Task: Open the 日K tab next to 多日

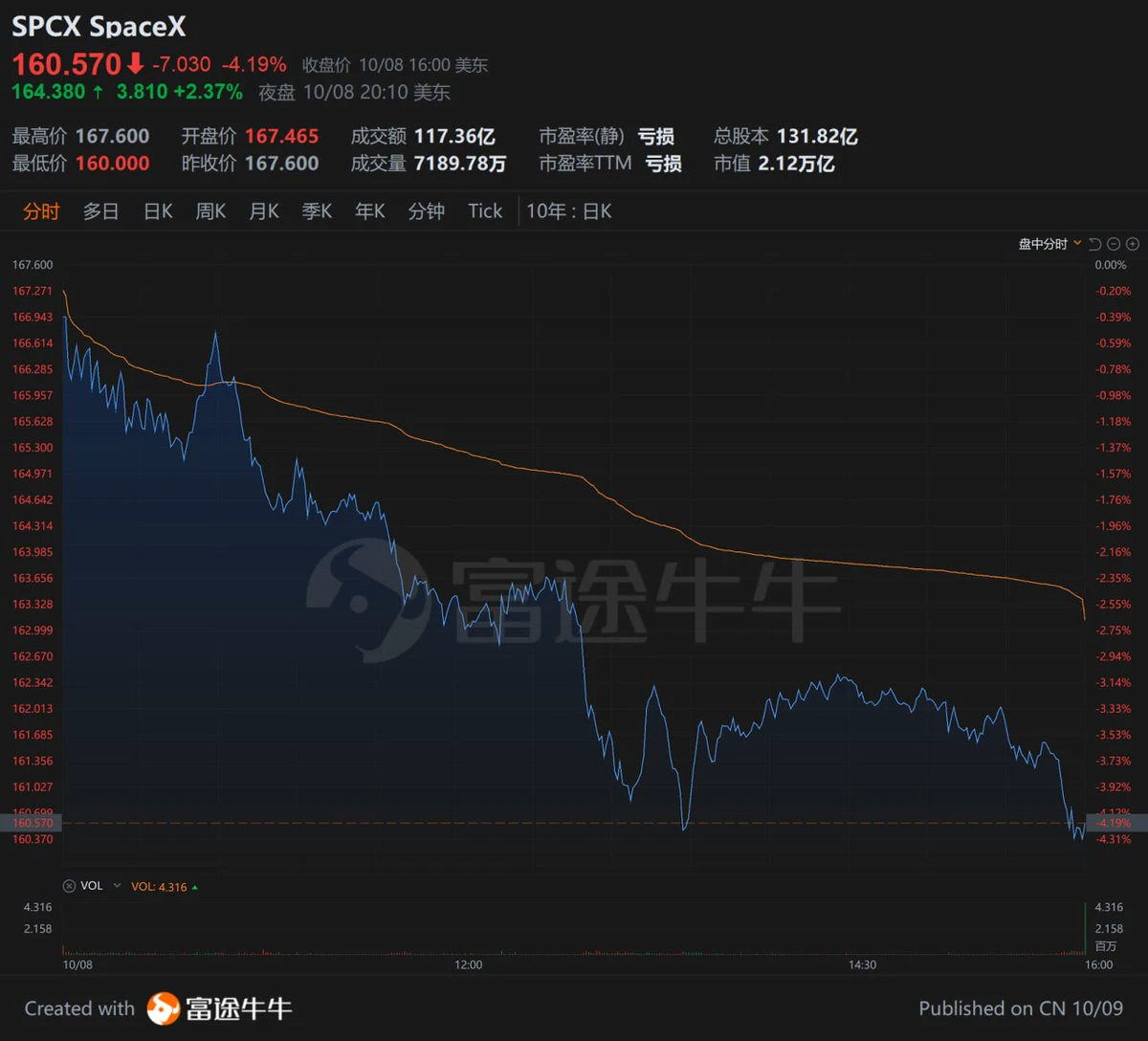Action: pos(158,211)
